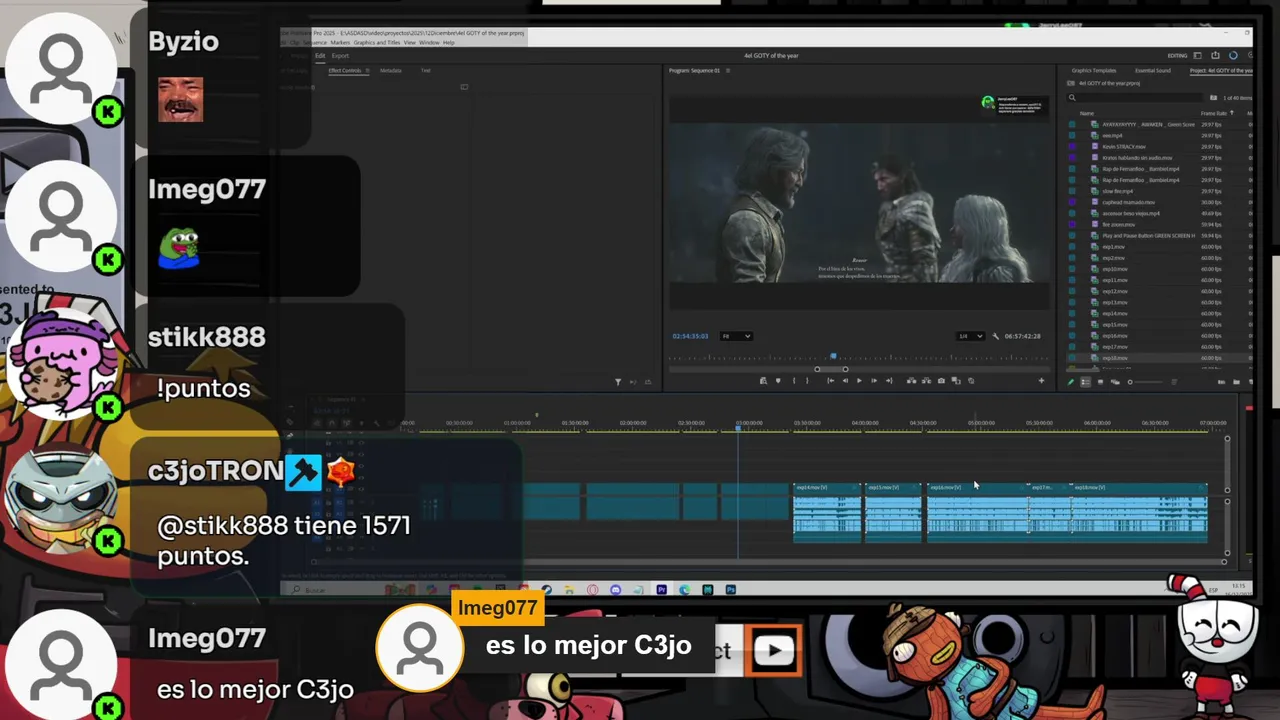The height and width of the screenshot is (720, 1280).
Task: Open the Graphics and Titles menu
Action: click(x=377, y=42)
